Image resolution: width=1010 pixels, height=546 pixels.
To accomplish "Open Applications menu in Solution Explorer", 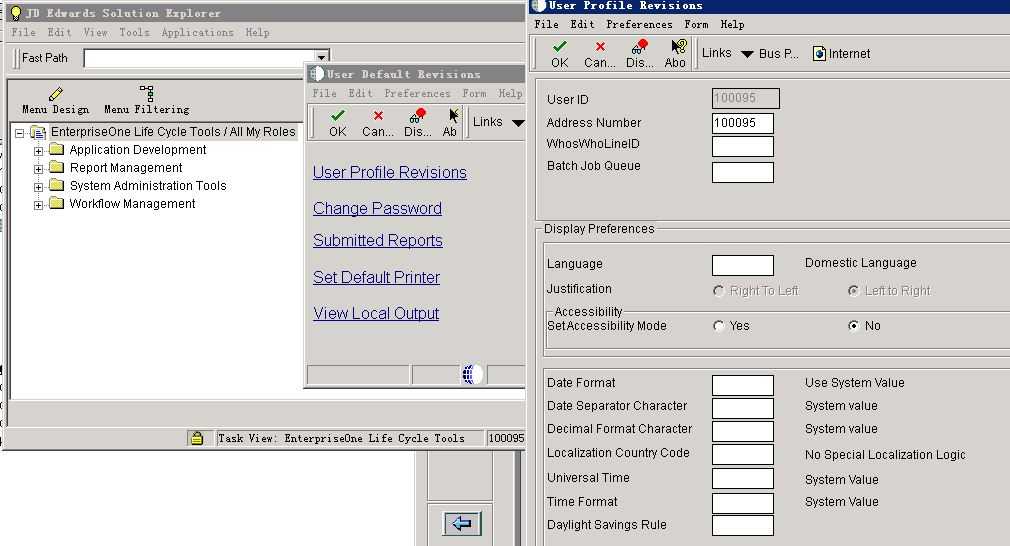I will point(198,32).
